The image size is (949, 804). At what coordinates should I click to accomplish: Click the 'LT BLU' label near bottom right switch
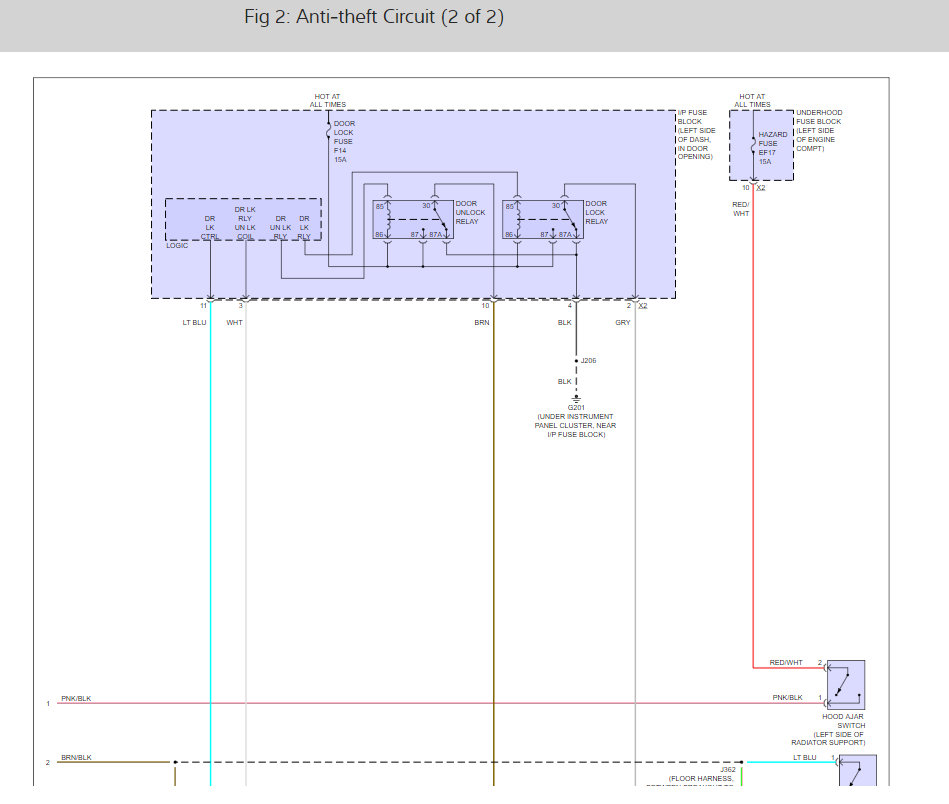click(x=805, y=757)
